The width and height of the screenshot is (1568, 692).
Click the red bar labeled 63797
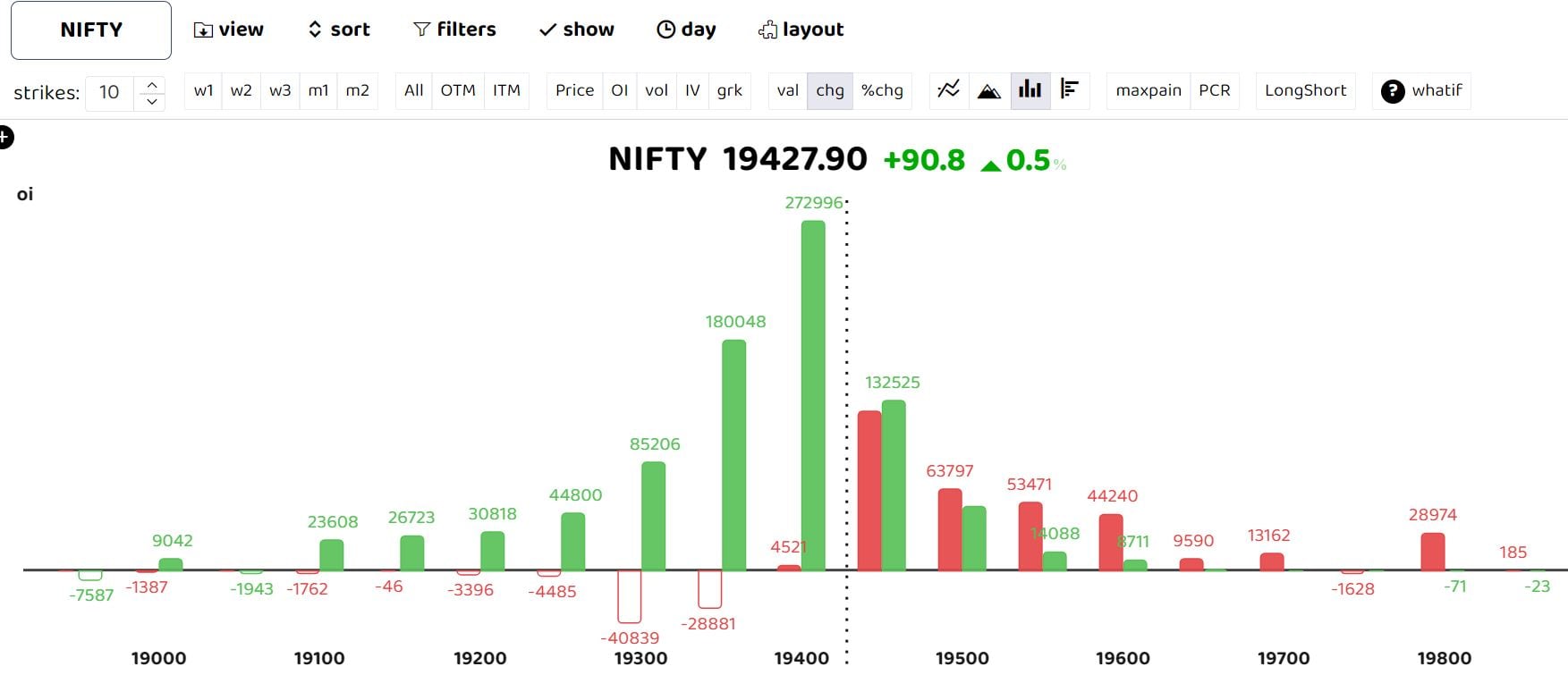point(950,529)
